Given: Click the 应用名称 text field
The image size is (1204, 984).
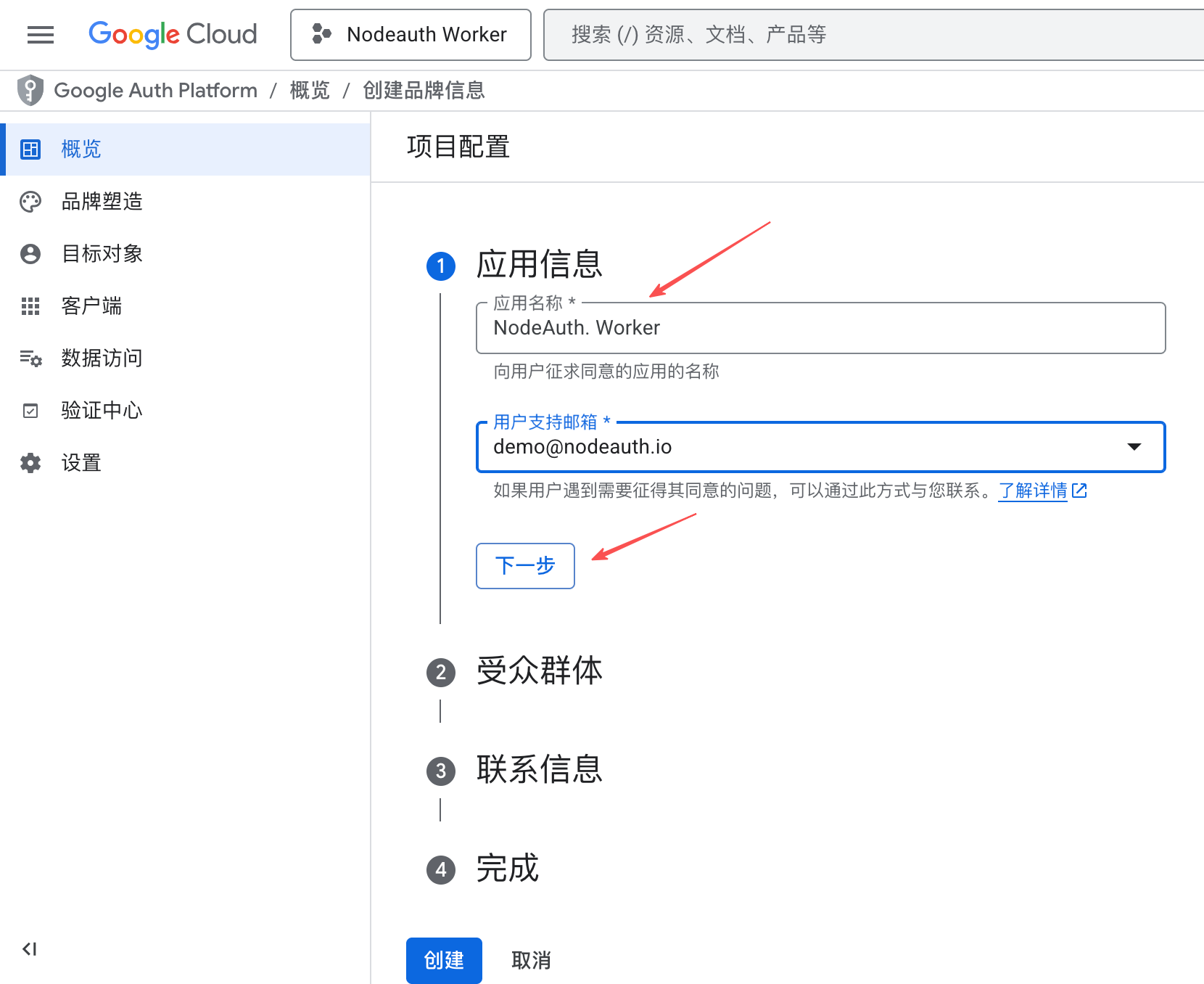Looking at the screenshot, I should point(820,328).
